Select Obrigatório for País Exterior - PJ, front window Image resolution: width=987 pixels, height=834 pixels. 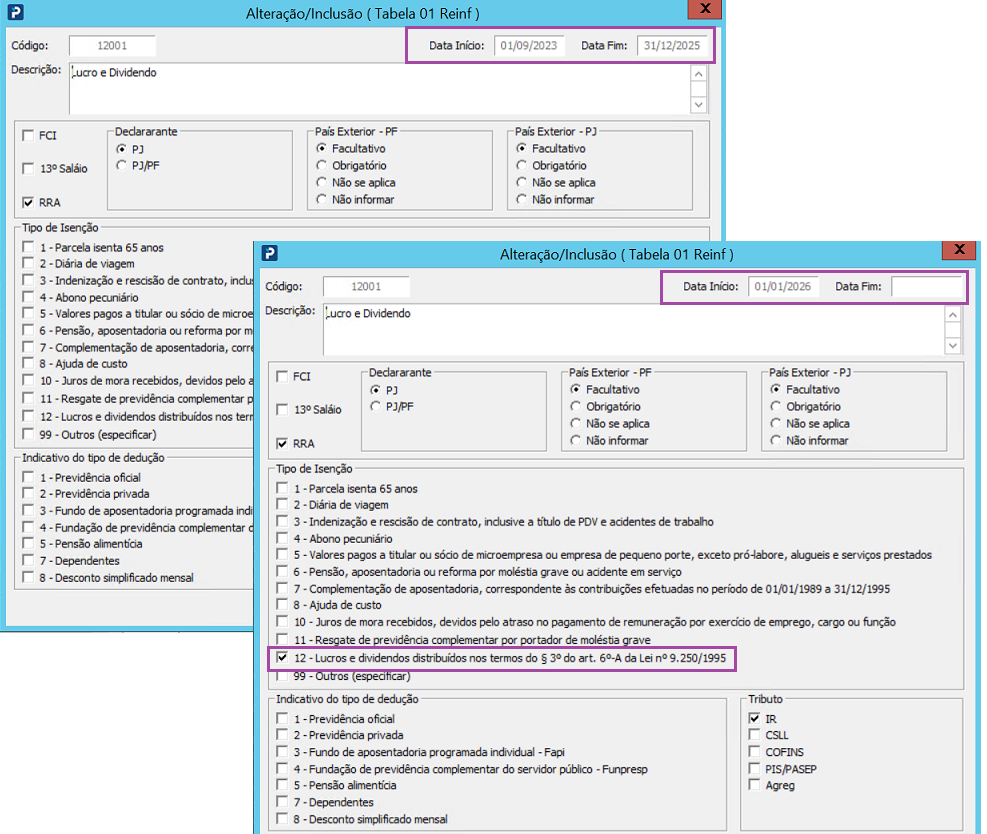[776, 407]
